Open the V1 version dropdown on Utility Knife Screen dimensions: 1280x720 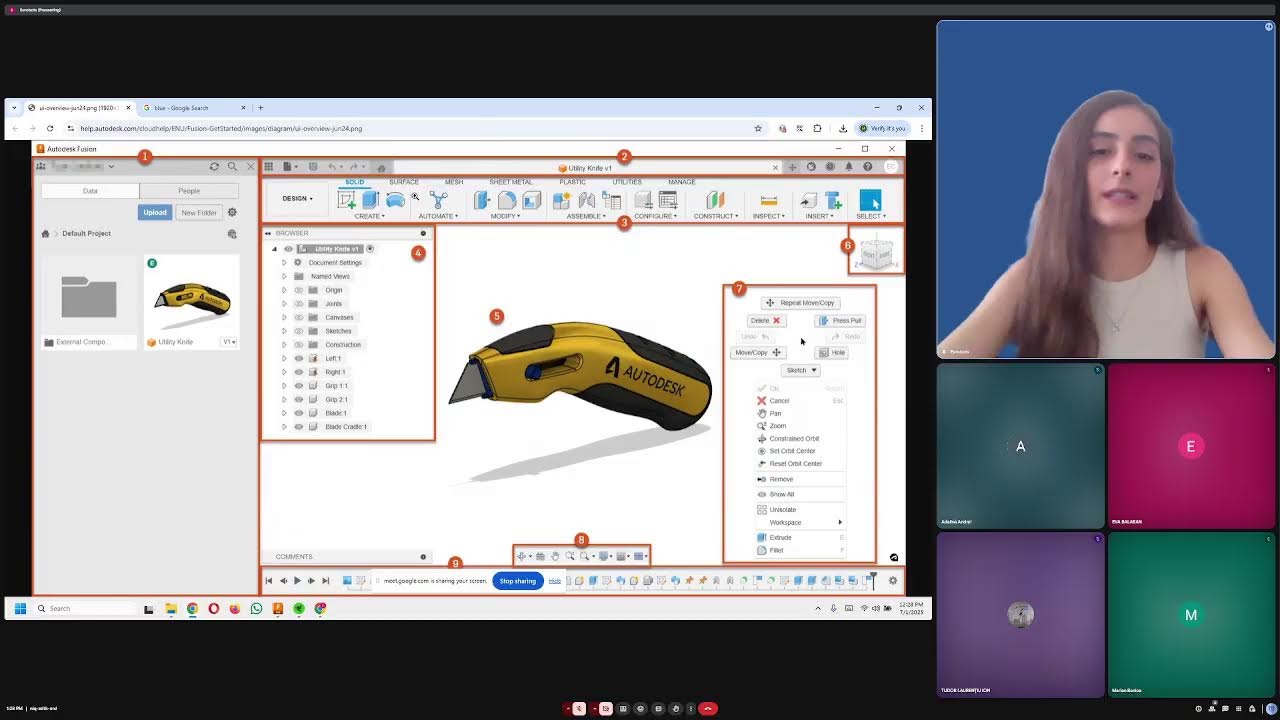[x=229, y=342]
